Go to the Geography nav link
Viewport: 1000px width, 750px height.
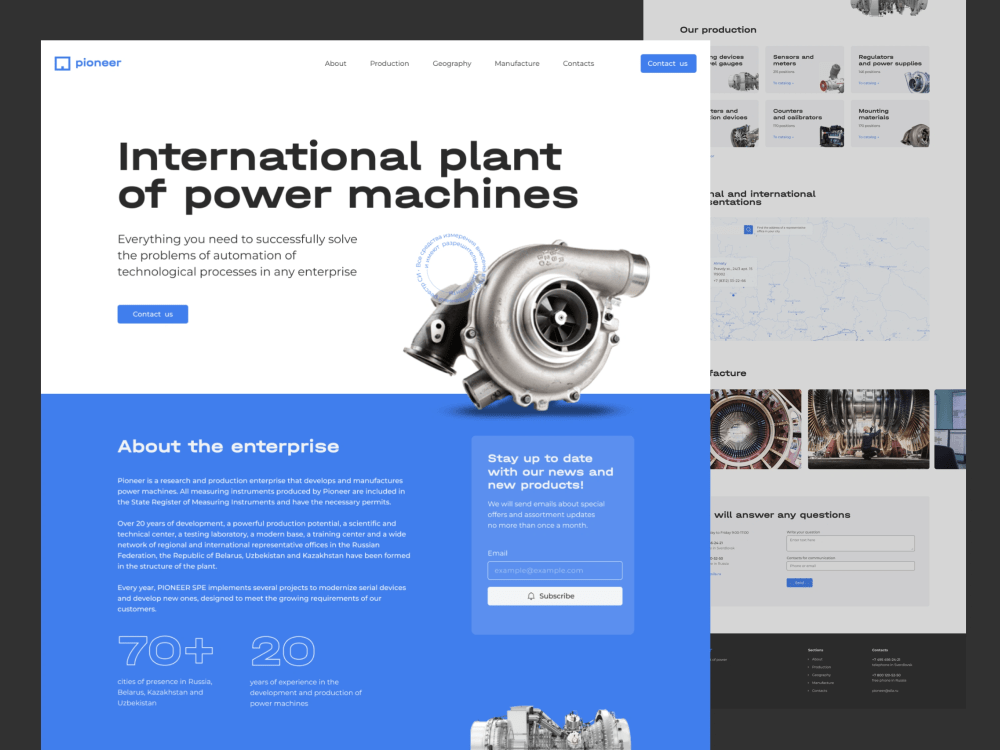[452, 64]
